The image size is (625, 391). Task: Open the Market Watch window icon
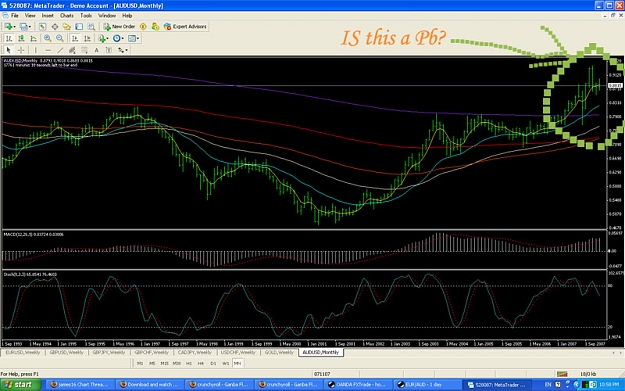pos(42,27)
